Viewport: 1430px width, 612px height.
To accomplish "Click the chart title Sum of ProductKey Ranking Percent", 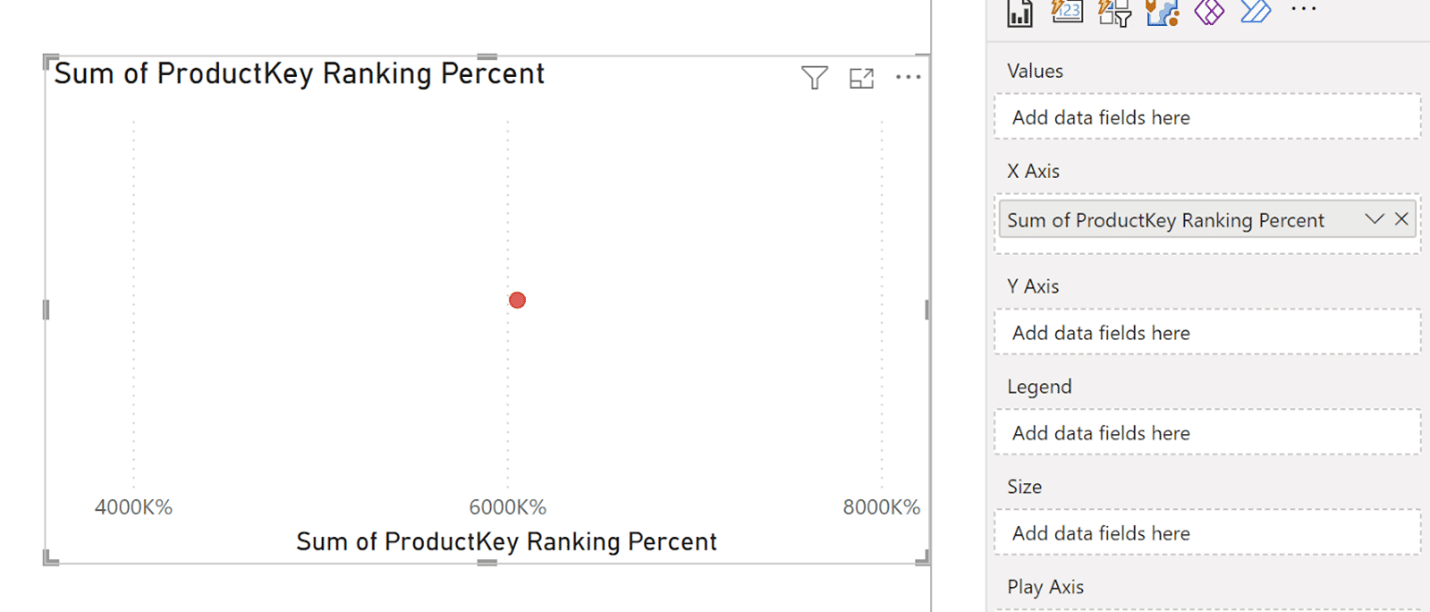I will pos(299,73).
